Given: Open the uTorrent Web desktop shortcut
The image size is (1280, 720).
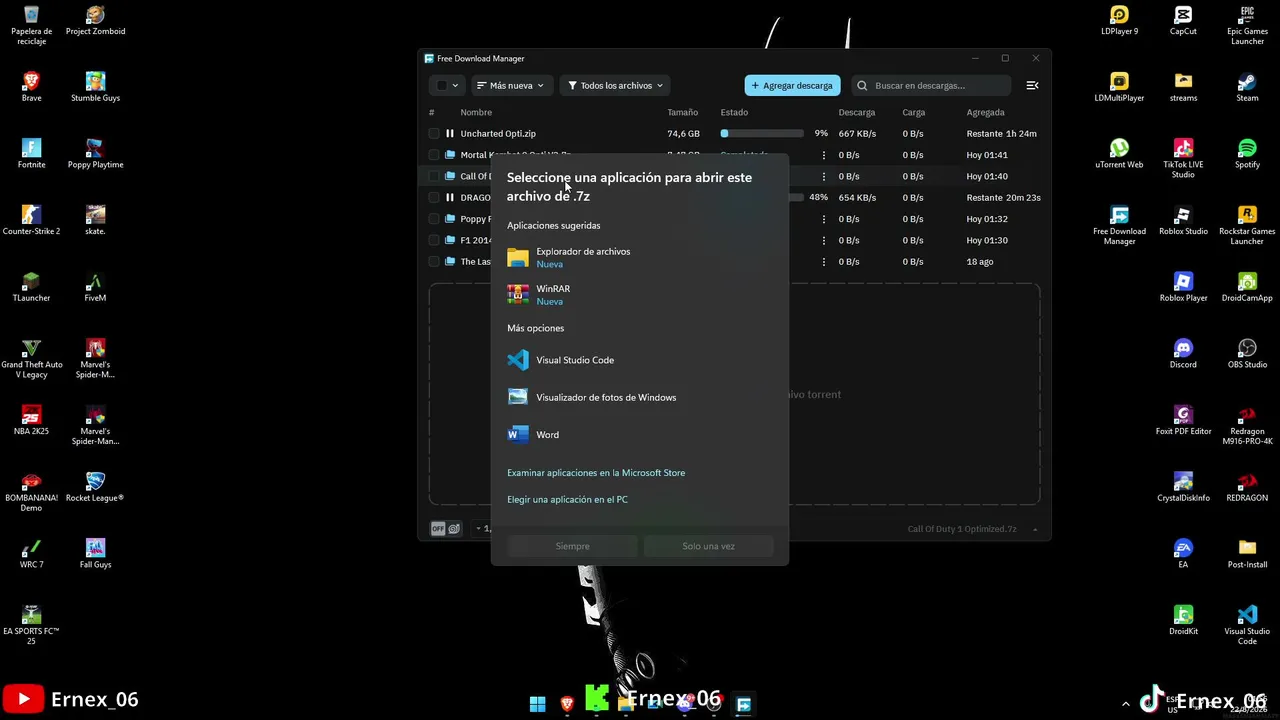Looking at the screenshot, I should 1119,154.
